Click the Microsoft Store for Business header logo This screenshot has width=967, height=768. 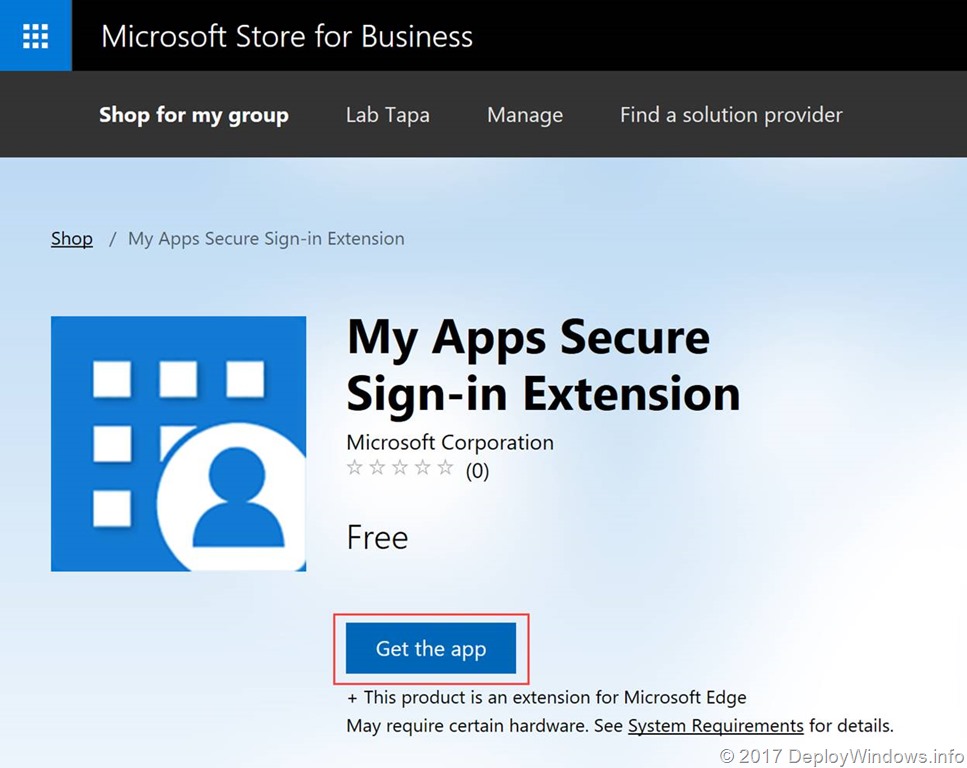286,36
